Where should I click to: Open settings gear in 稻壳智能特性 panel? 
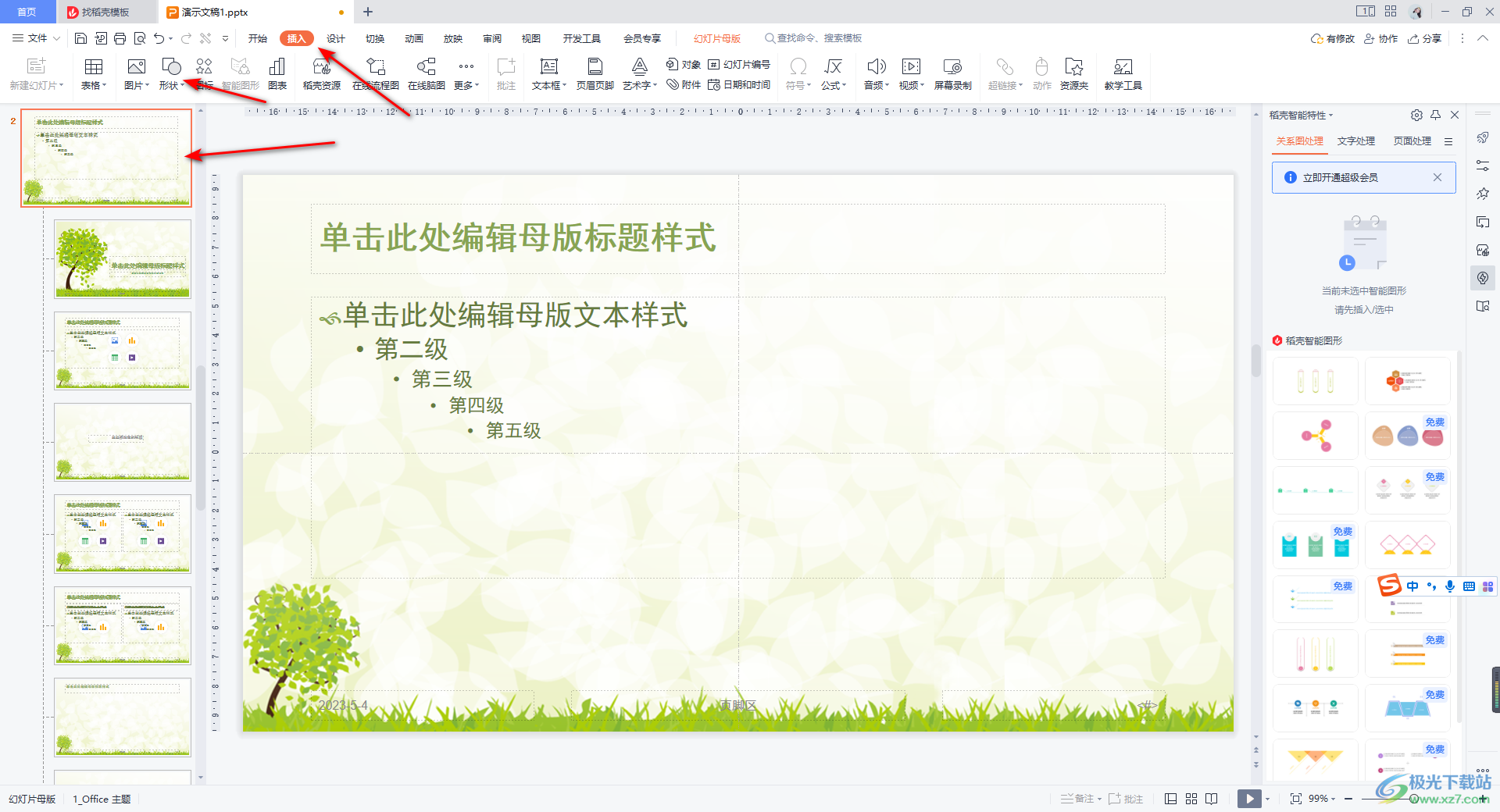pos(1416,115)
